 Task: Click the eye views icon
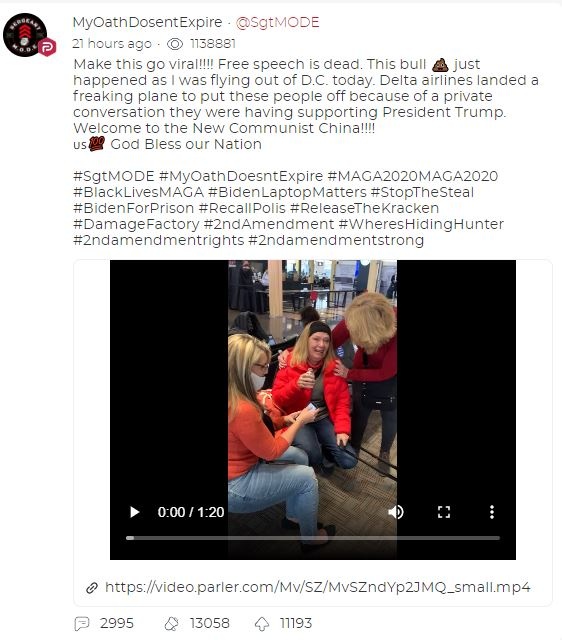(175, 44)
